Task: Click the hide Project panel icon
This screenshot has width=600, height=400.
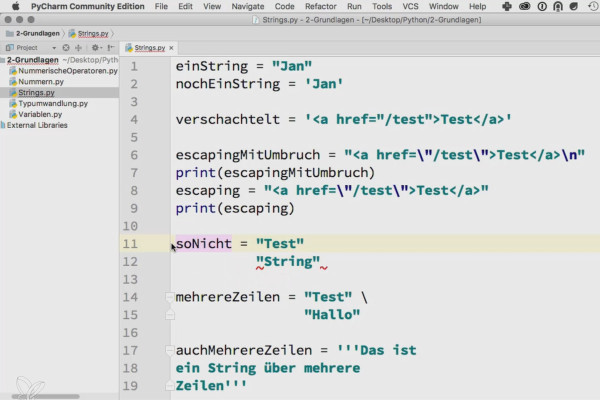Action: tap(111, 48)
